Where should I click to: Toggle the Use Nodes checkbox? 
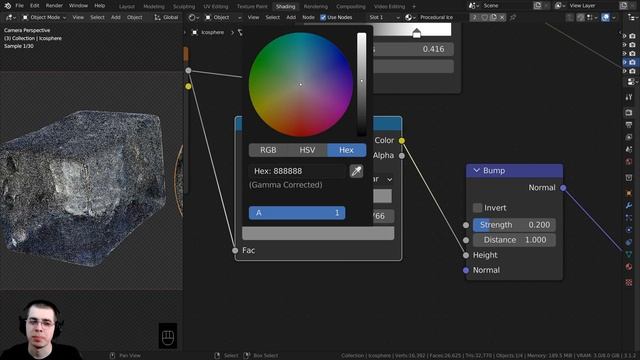click(x=323, y=18)
